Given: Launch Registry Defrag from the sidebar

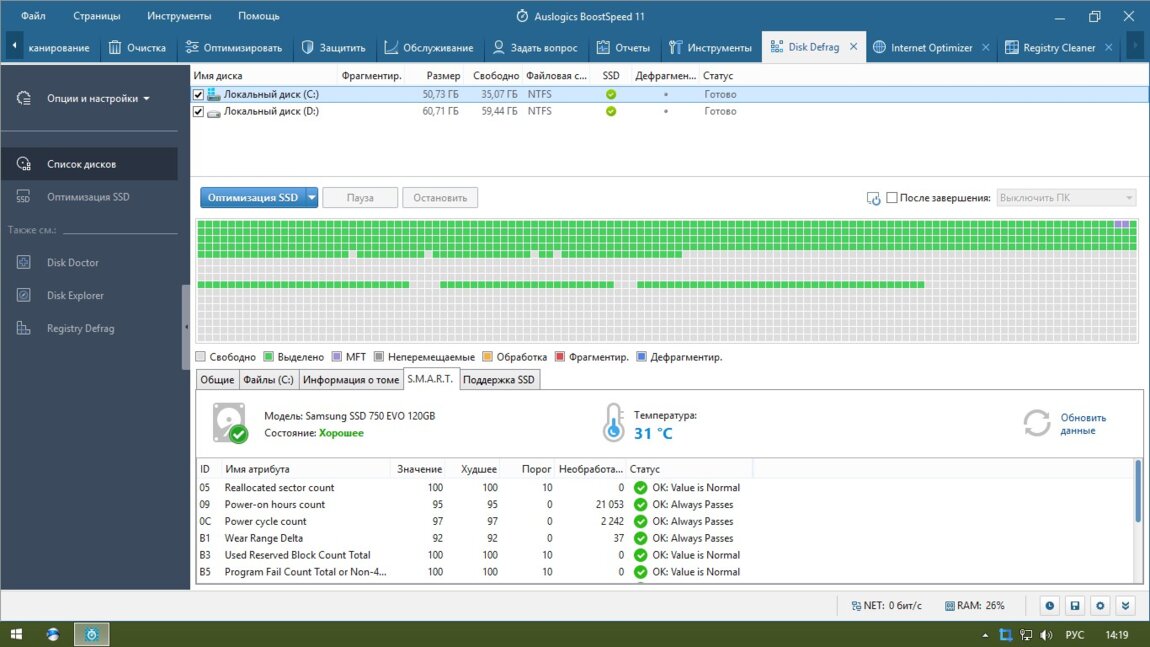Looking at the screenshot, I should click(80, 329).
